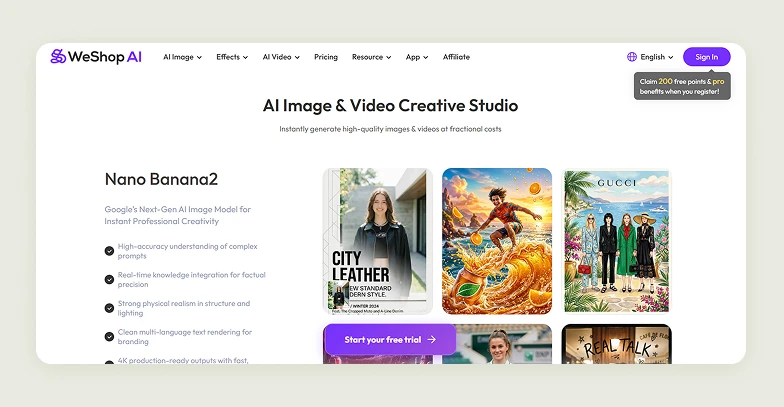Expand the App chevron arrow
Screen dimensions: 784x407
coord(426,58)
